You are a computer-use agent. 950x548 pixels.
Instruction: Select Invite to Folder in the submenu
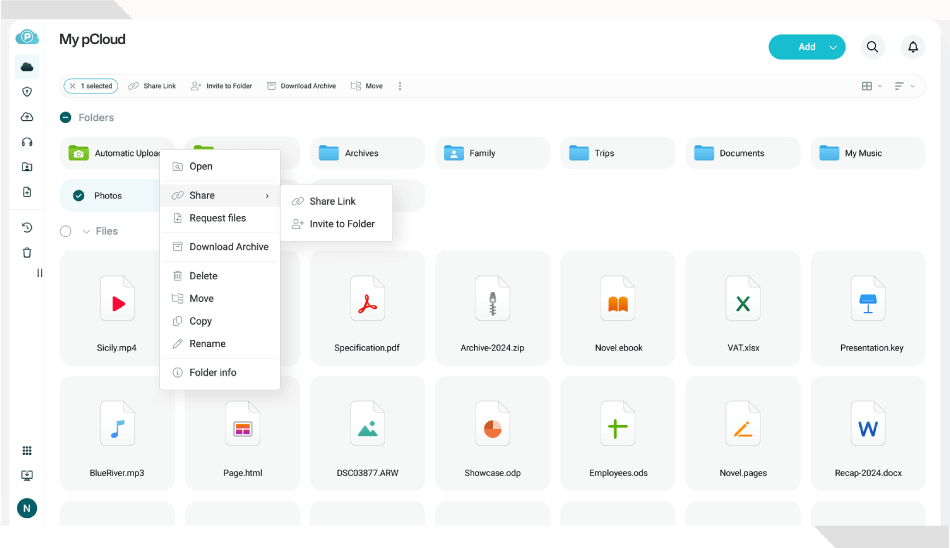coord(336,224)
